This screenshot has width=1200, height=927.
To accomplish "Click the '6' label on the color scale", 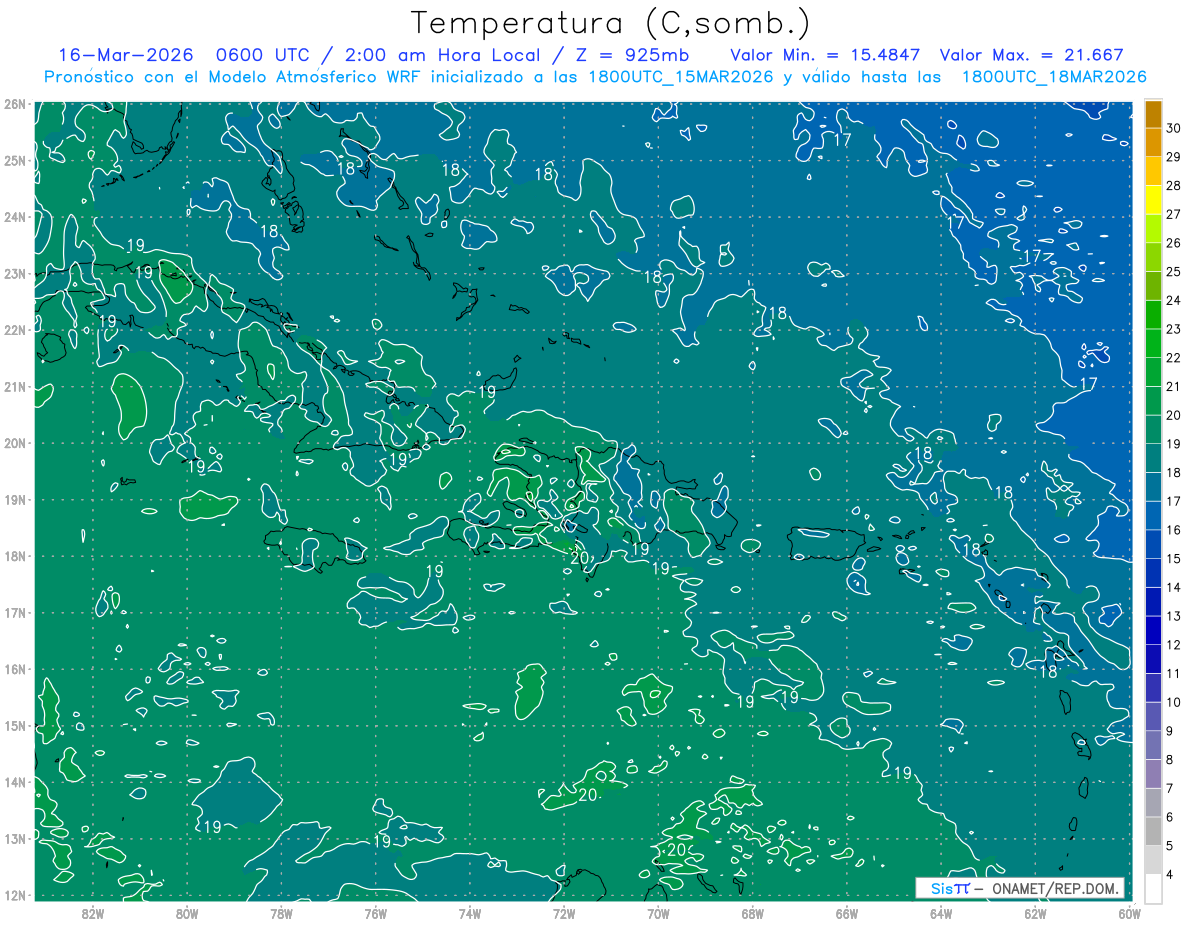I will tap(1170, 817).
